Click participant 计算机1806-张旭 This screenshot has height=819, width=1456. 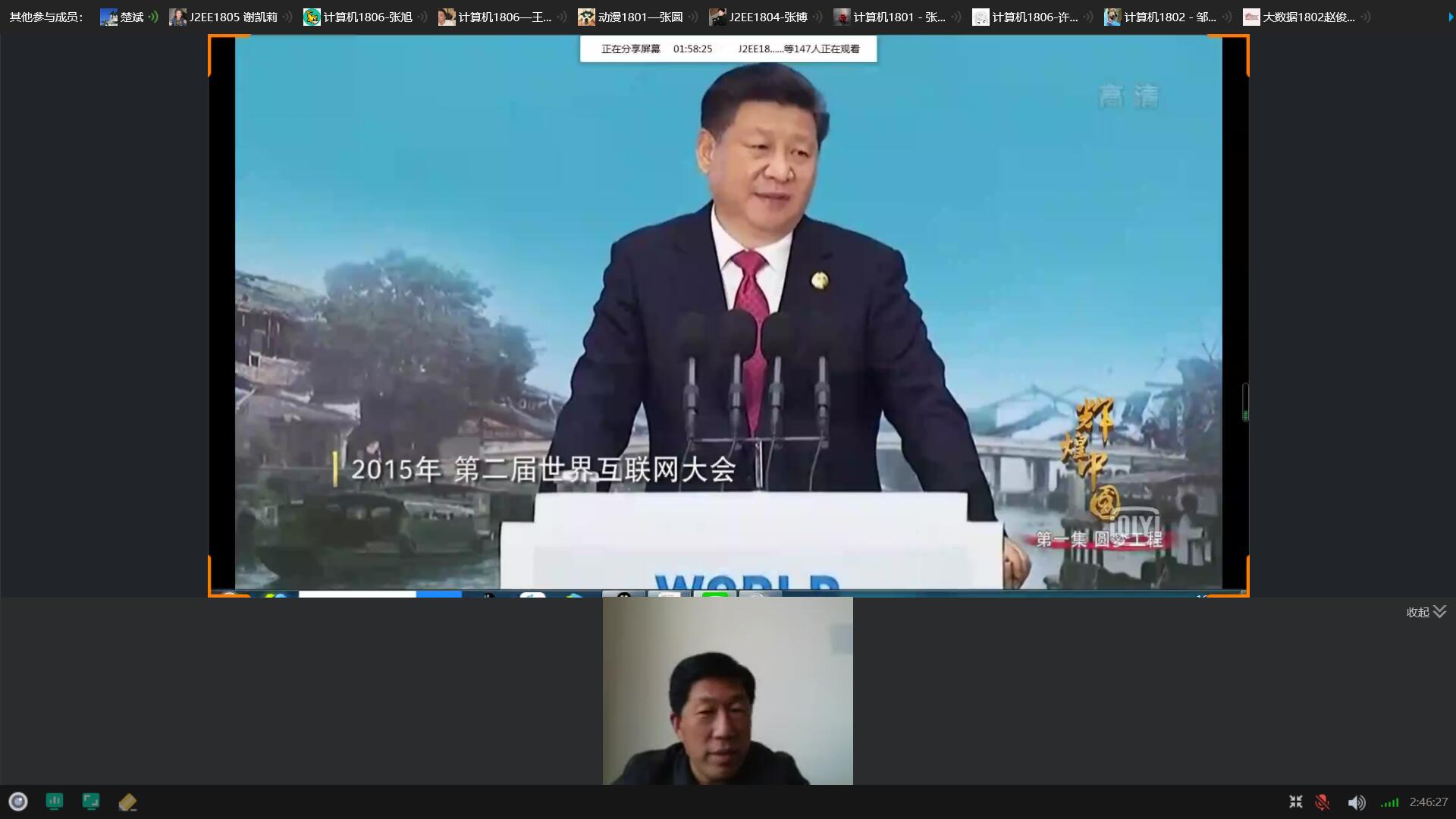tap(359, 17)
